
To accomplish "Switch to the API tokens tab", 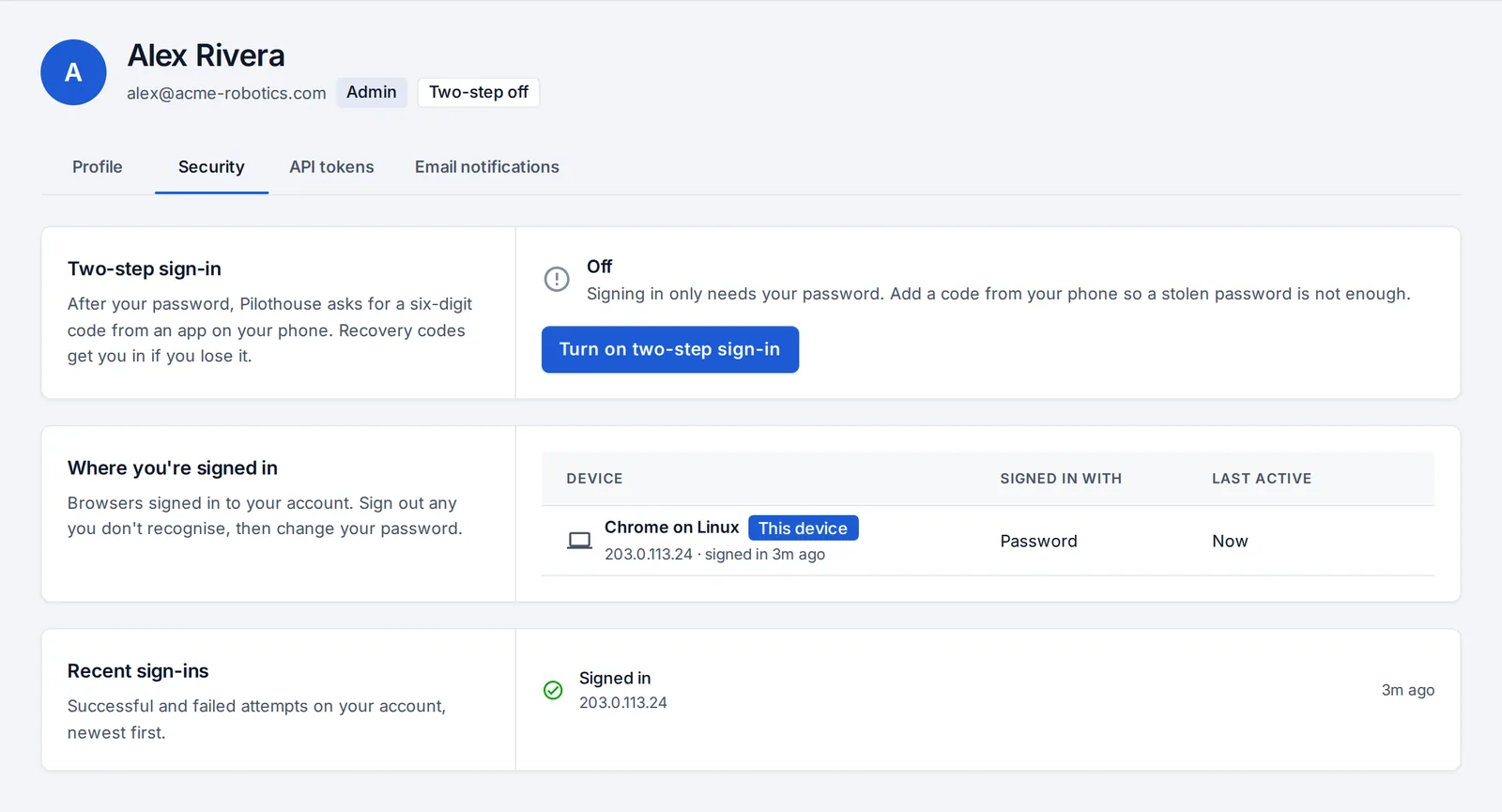I will 331,167.
